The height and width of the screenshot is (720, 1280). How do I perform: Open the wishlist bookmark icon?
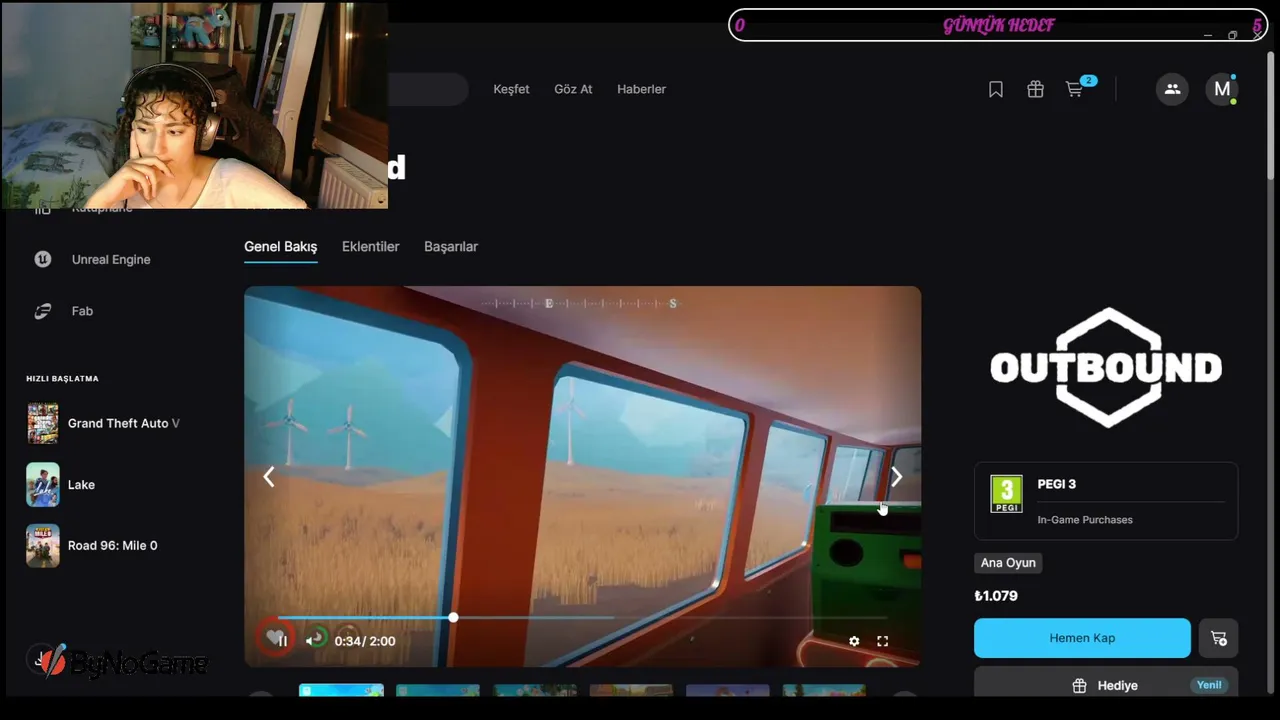pyautogui.click(x=996, y=90)
